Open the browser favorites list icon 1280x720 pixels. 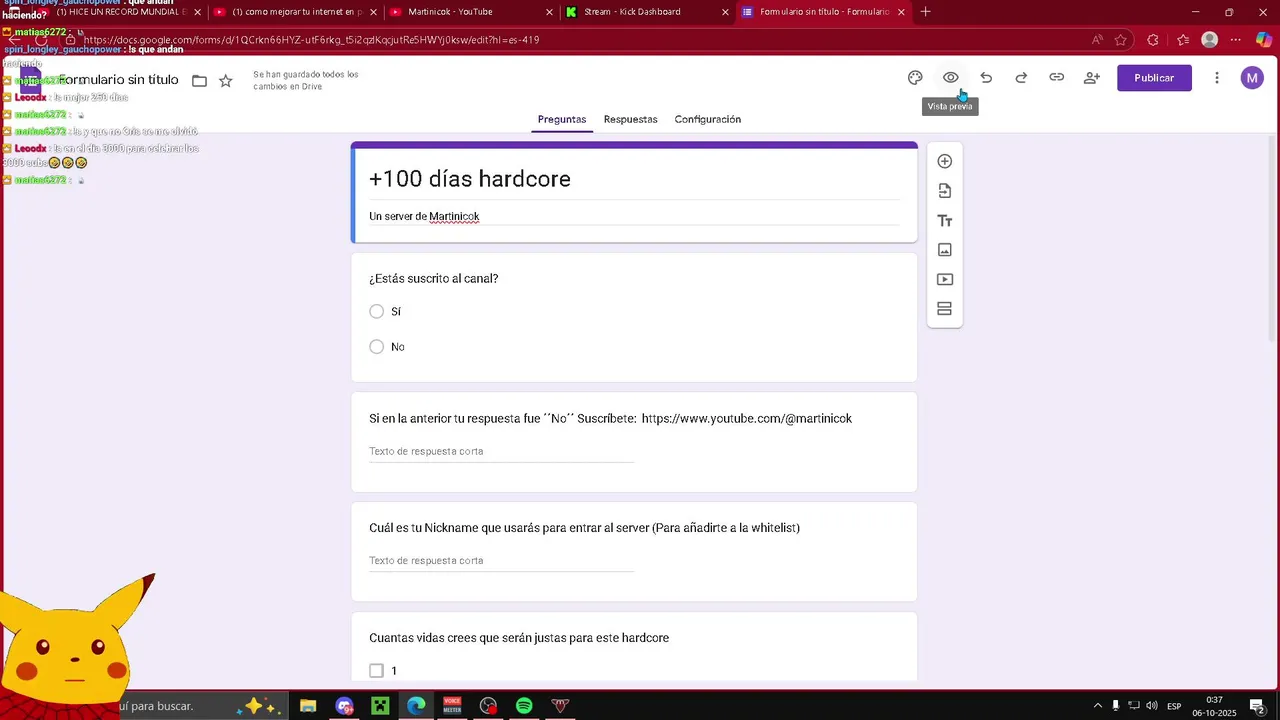[1183, 40]
